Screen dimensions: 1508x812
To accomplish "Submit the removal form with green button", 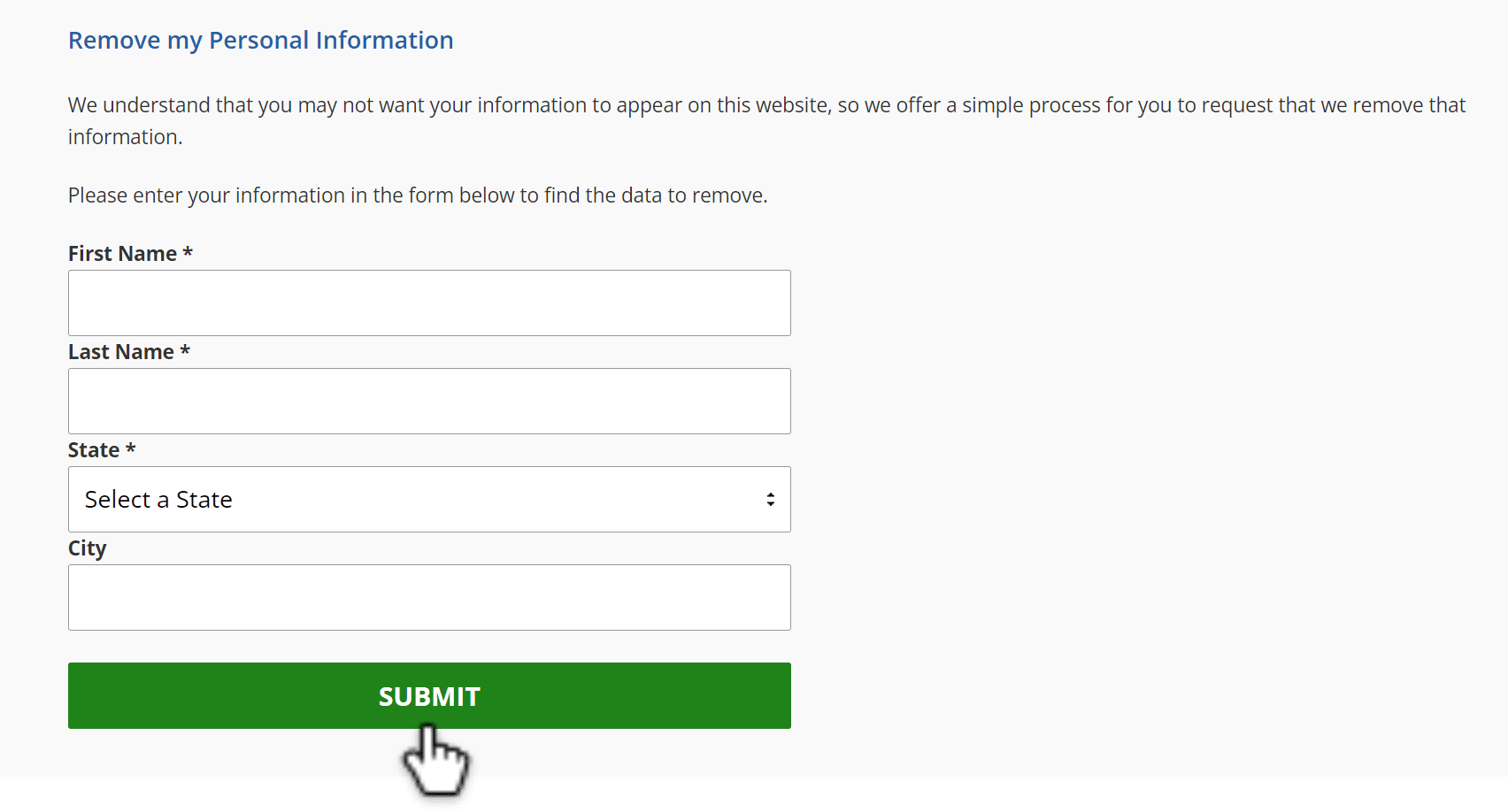I will click(x=429, y=695).
